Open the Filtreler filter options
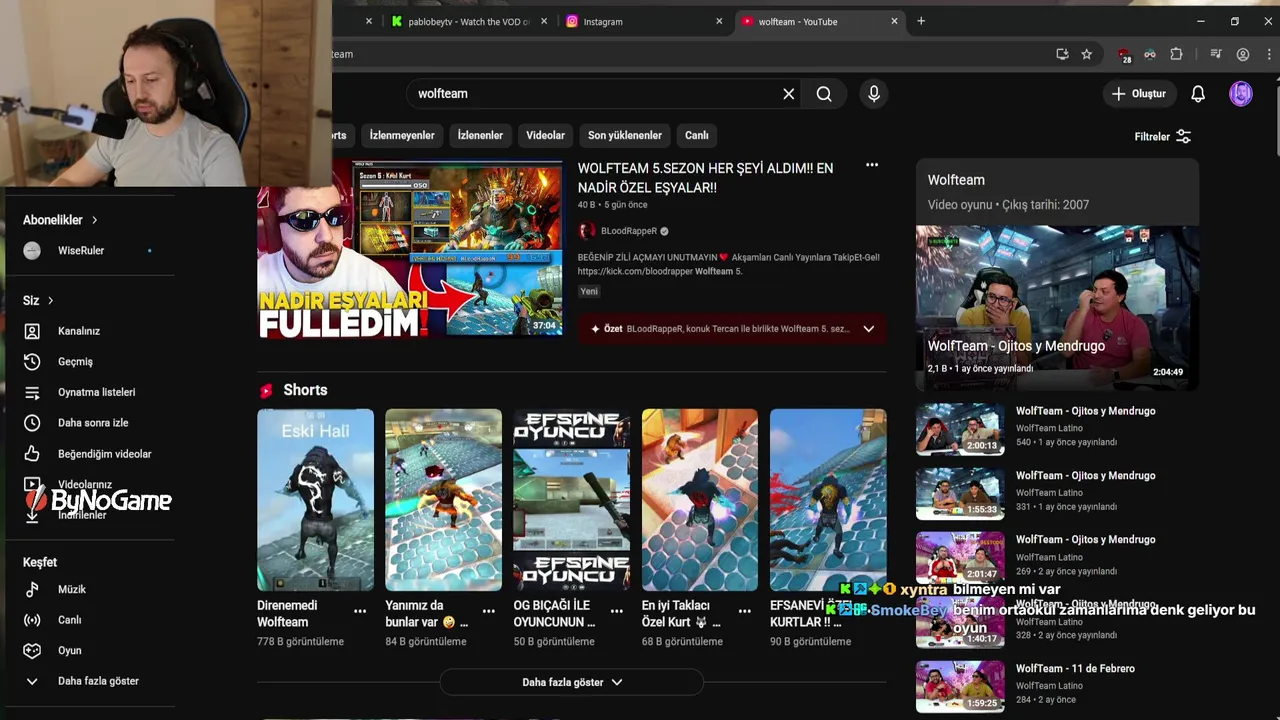This screenshot has height=720, width=1280. [x=1162, y=137]
